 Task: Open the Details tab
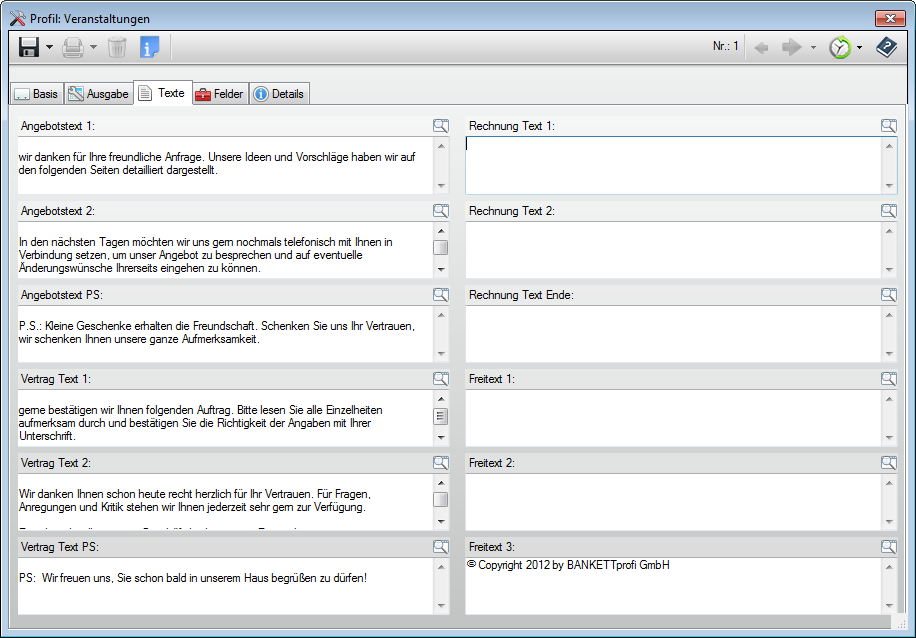[278, 94]
